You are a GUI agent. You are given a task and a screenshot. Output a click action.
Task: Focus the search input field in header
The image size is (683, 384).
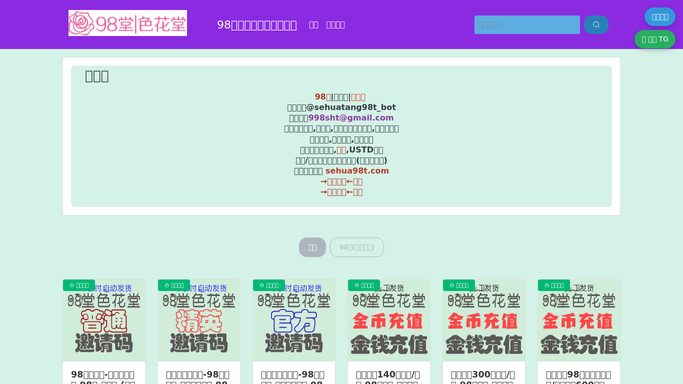coord(527,25)
